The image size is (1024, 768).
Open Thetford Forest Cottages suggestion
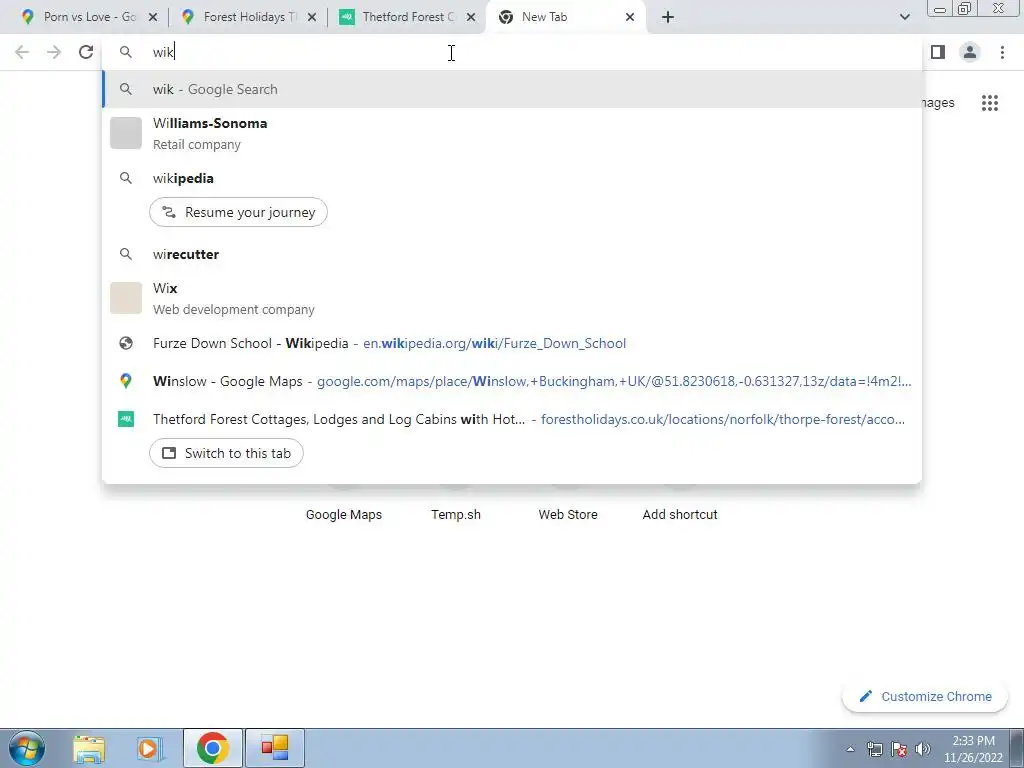click(x=512, y=419)
